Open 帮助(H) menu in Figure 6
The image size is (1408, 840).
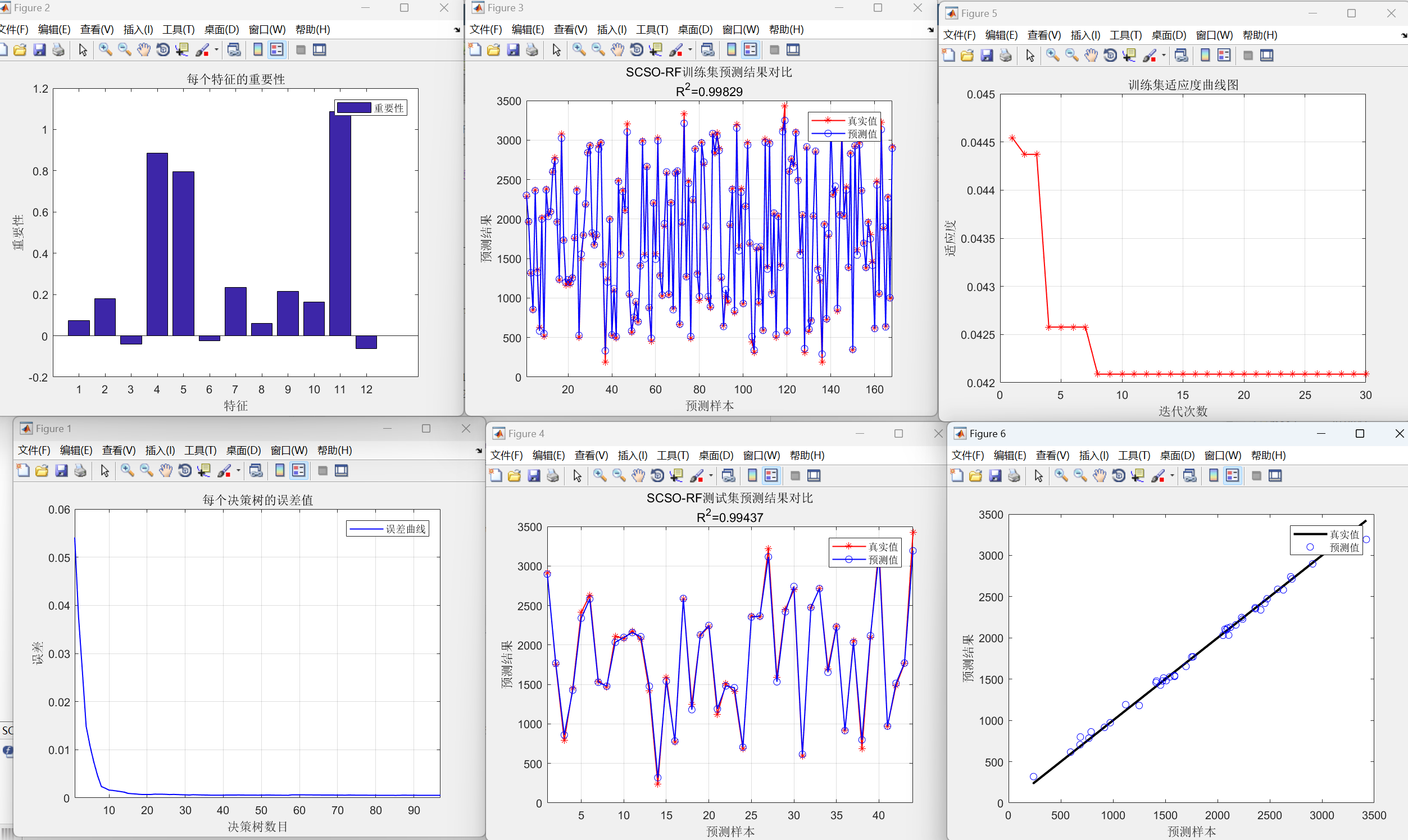click(x=1268, y=455)
